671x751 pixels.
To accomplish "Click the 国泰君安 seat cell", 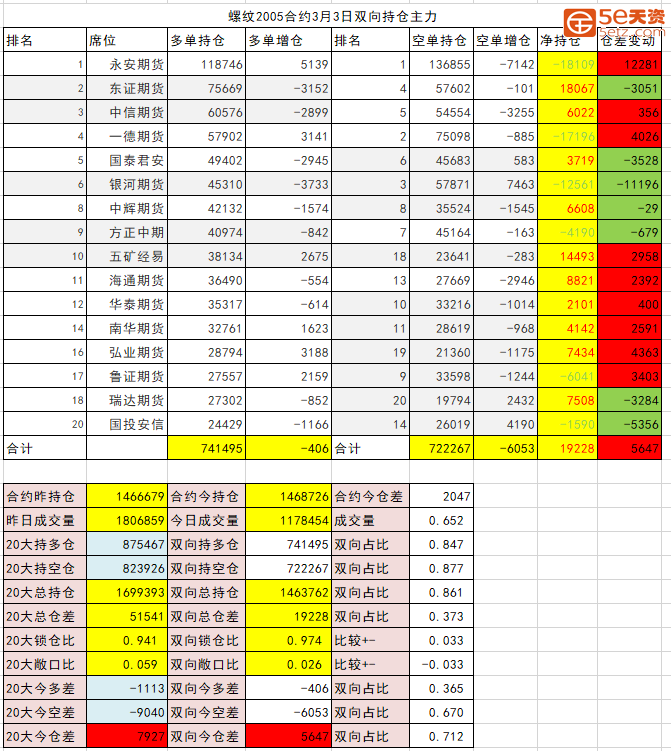I will pos(127,160).
